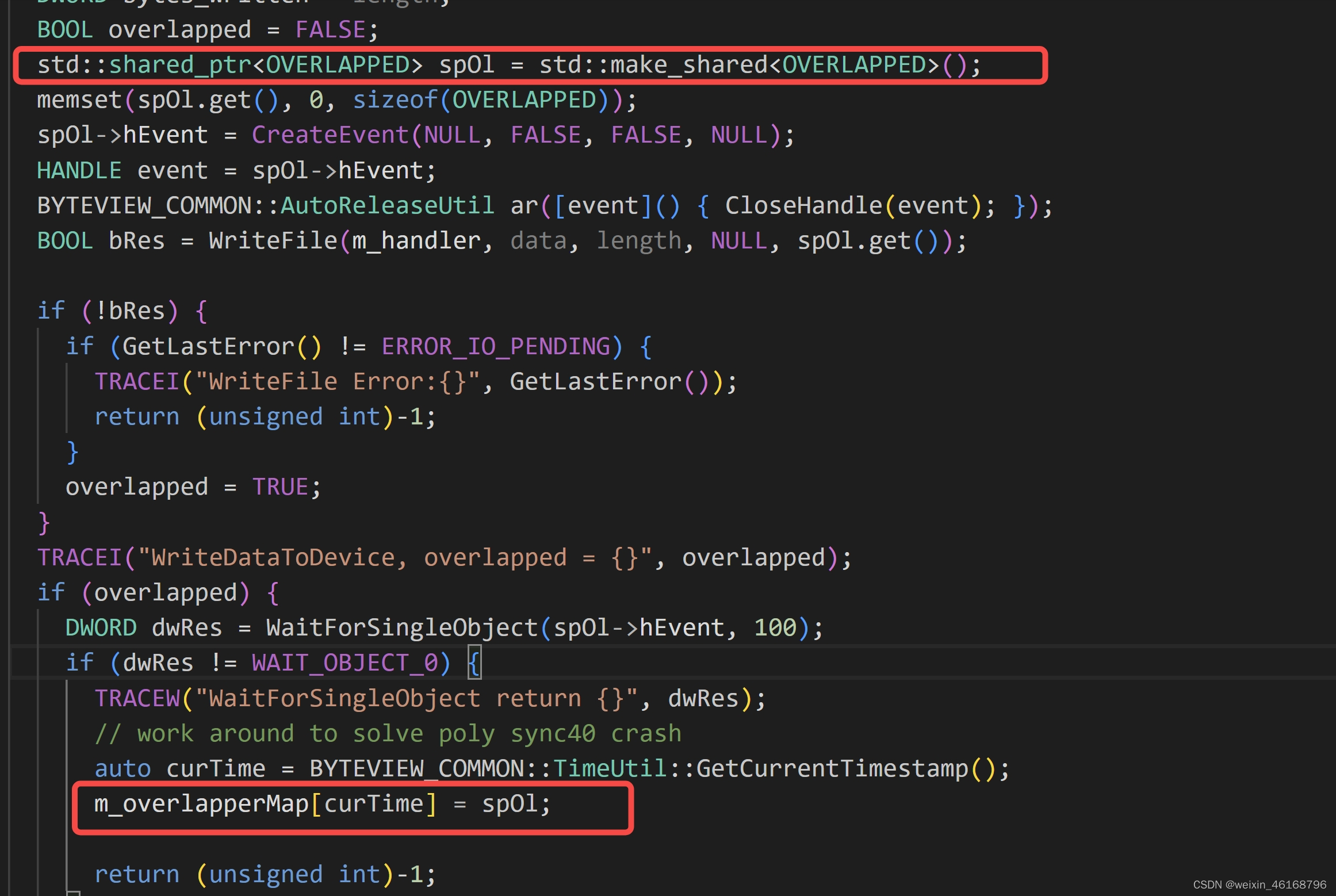
Task: Click the make_shared call in highlighted line
Action: pyautogui.click(x=688, y=65)
